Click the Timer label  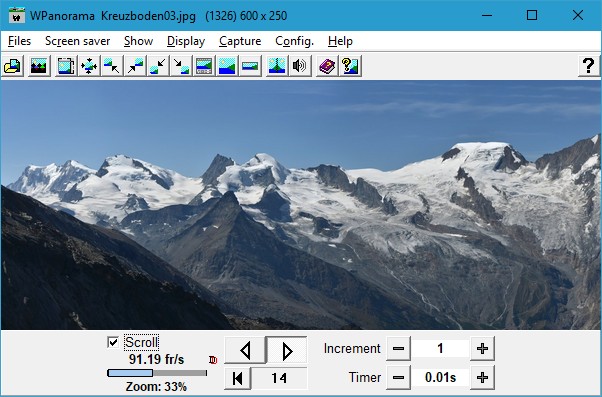click(365, 378)
